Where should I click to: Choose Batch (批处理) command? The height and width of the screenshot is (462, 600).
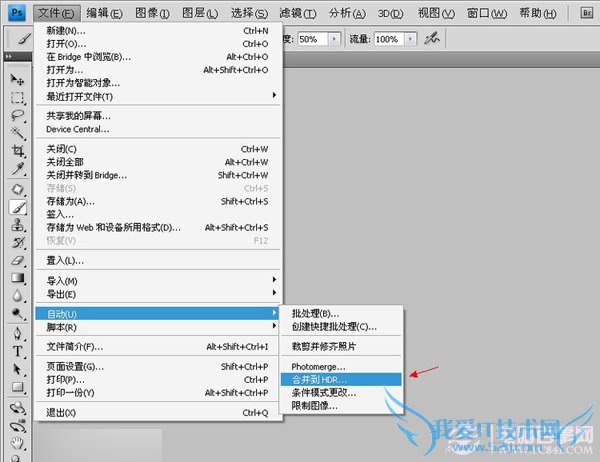click(x=341, y=313)
